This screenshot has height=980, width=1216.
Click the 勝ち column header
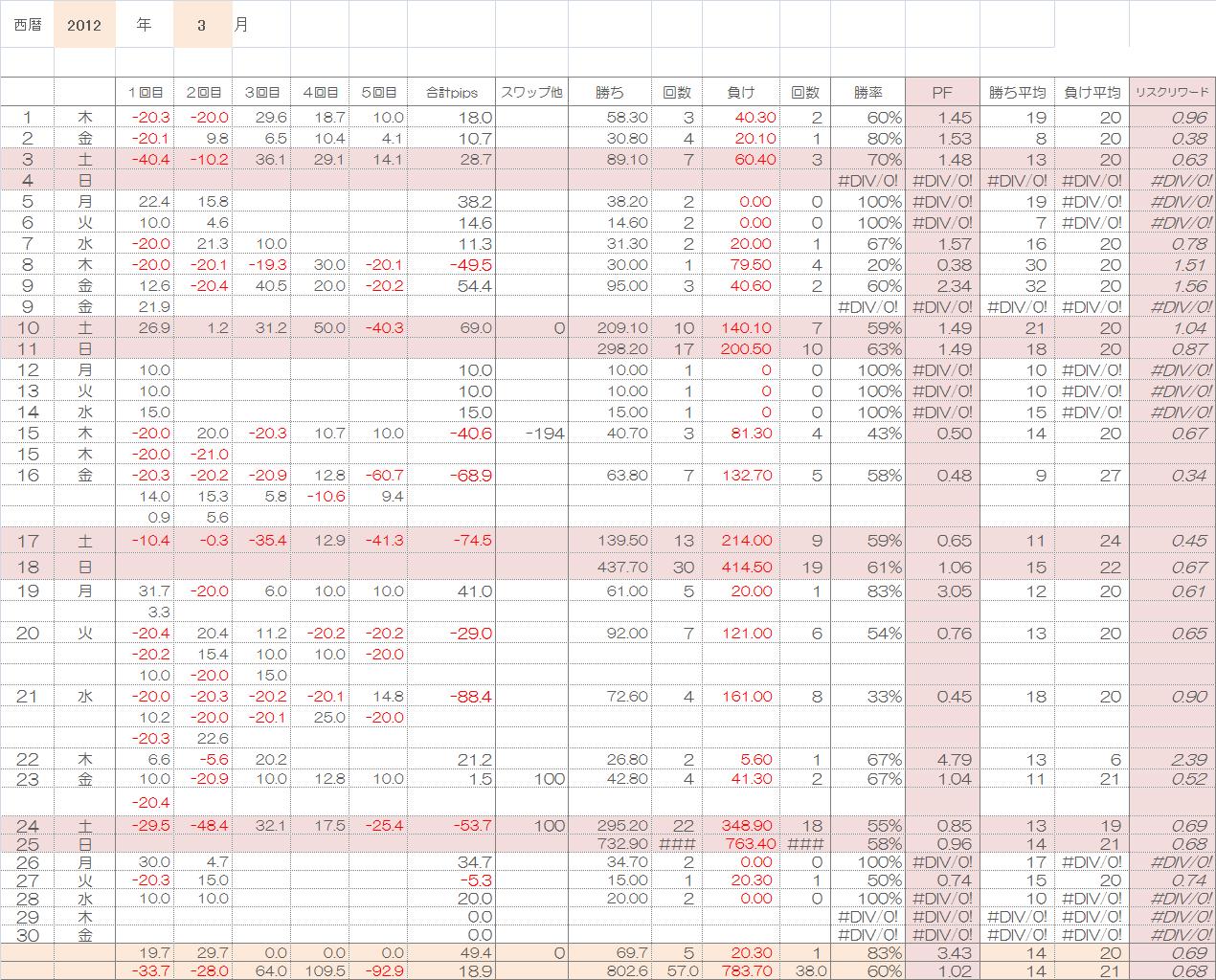point(610,93)
